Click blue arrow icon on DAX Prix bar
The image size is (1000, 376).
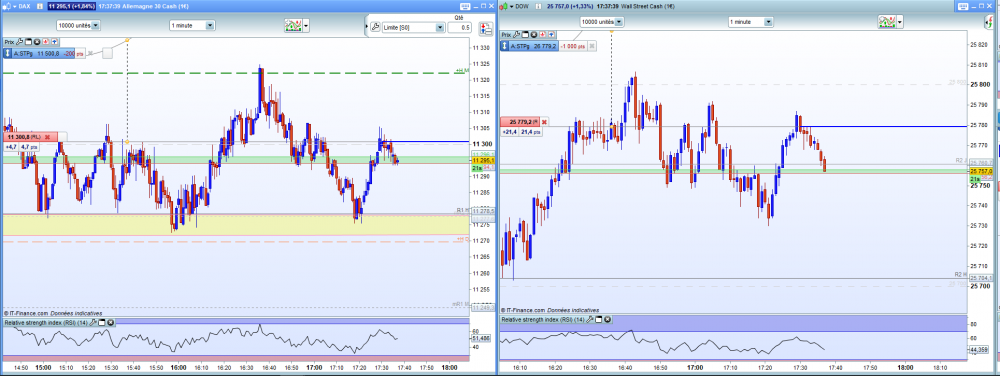pyautogui.click(x=54, y=42)
